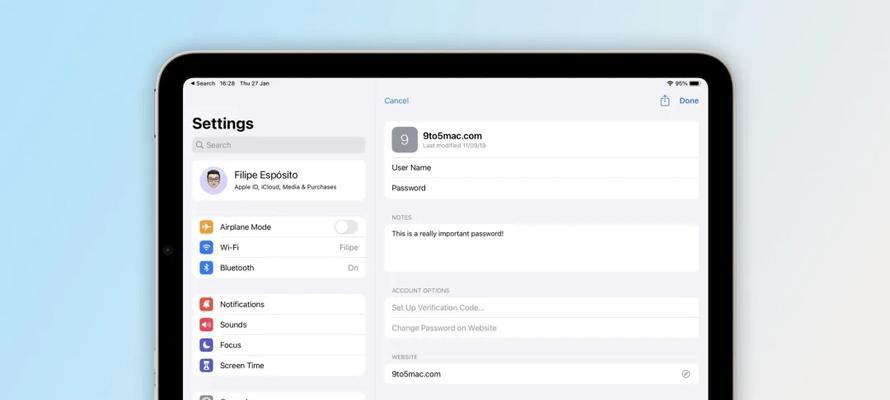Screen dimensions: 890x400
Task: Tap the 9to5mac.com entry title
Action: point(452,136)
